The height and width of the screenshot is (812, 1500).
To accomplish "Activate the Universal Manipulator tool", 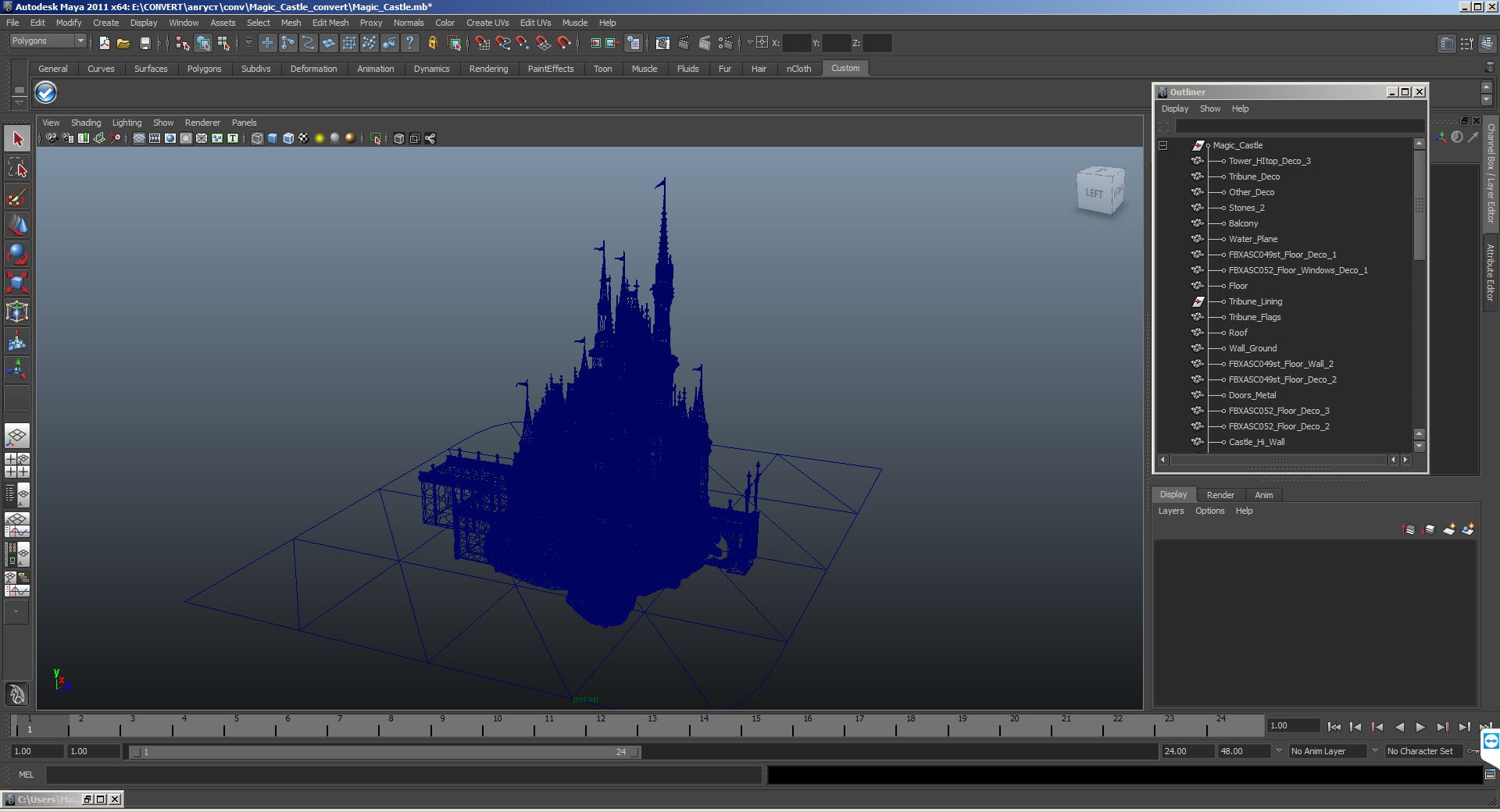I will click(x=17, y=312).
